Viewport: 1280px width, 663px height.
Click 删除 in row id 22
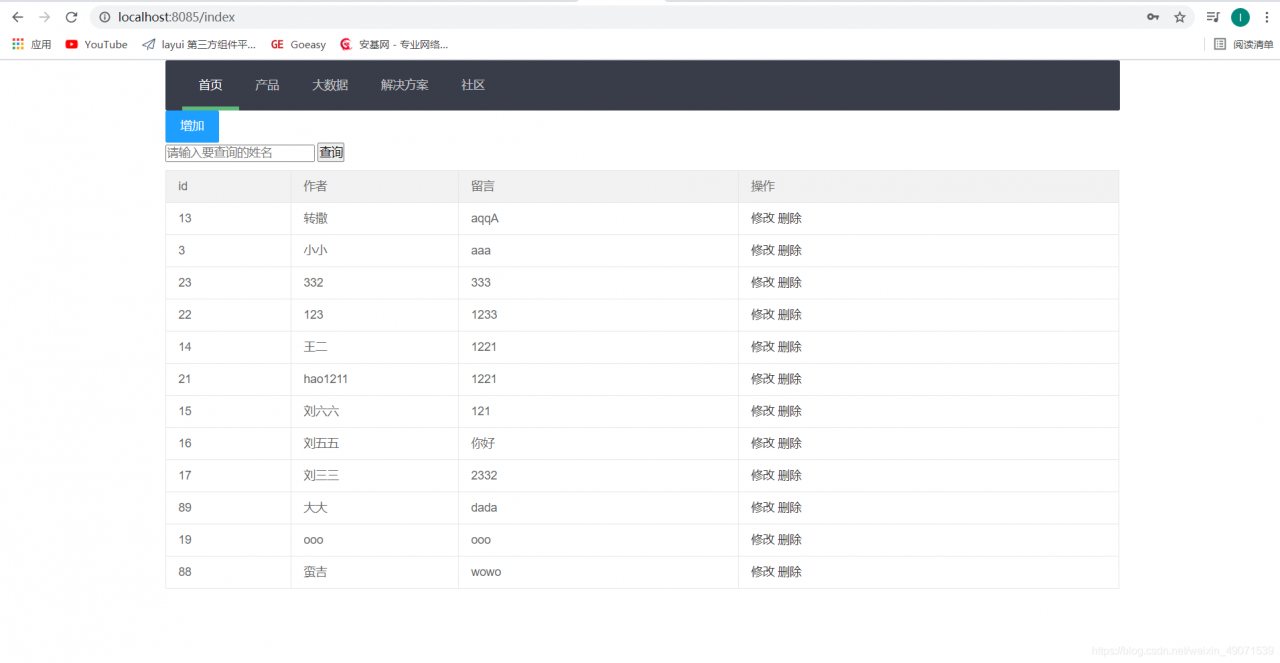point(790,314)
